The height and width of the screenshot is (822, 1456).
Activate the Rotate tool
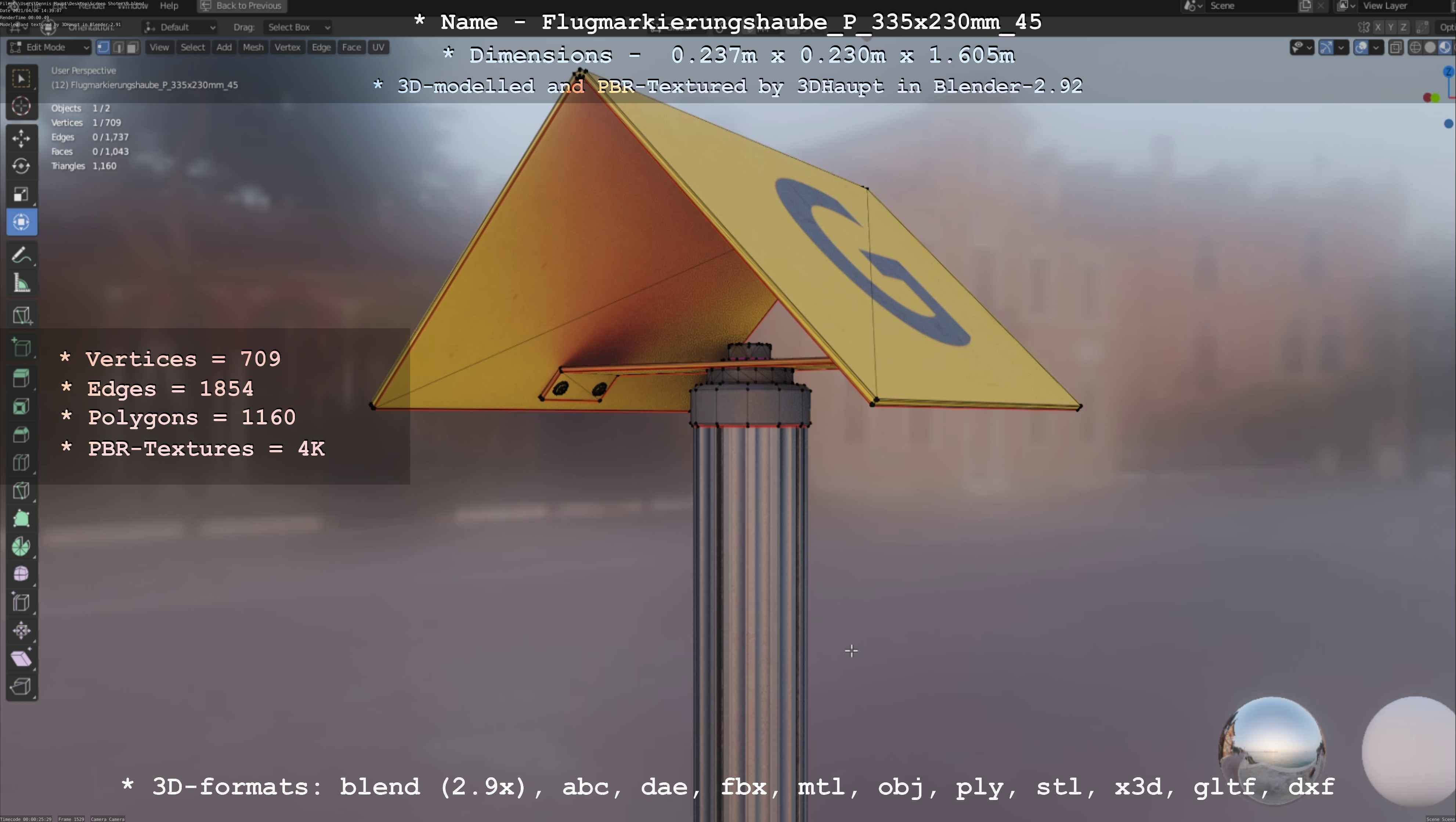(x=21, y=166)
